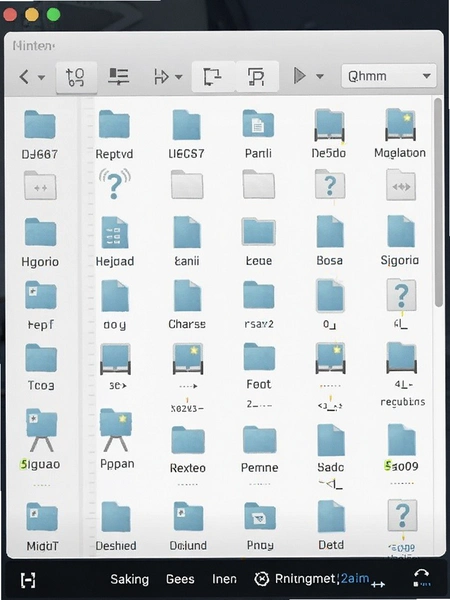Open the Eeue folder
The height and width of the screenshot is (600, 450).
[259, 232]
